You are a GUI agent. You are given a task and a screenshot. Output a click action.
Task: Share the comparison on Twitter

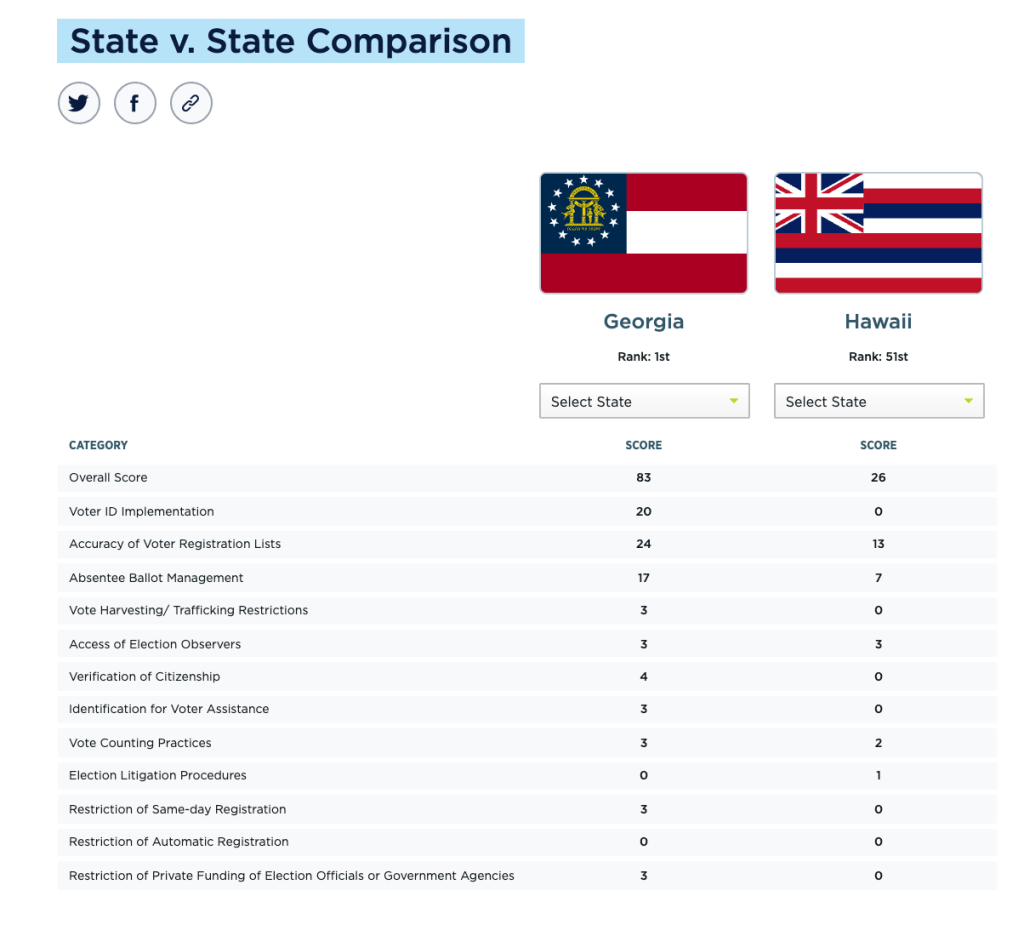[79, 103]
